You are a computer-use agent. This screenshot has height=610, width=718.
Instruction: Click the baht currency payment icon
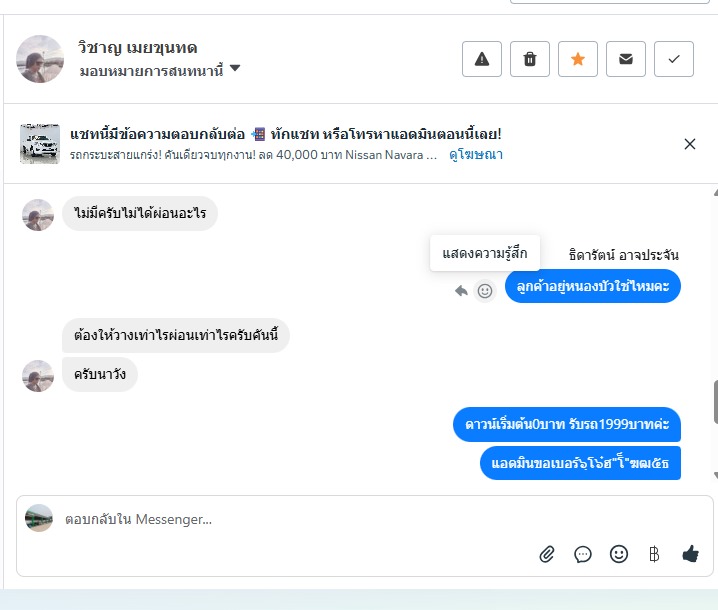click(x=654, y=553)
